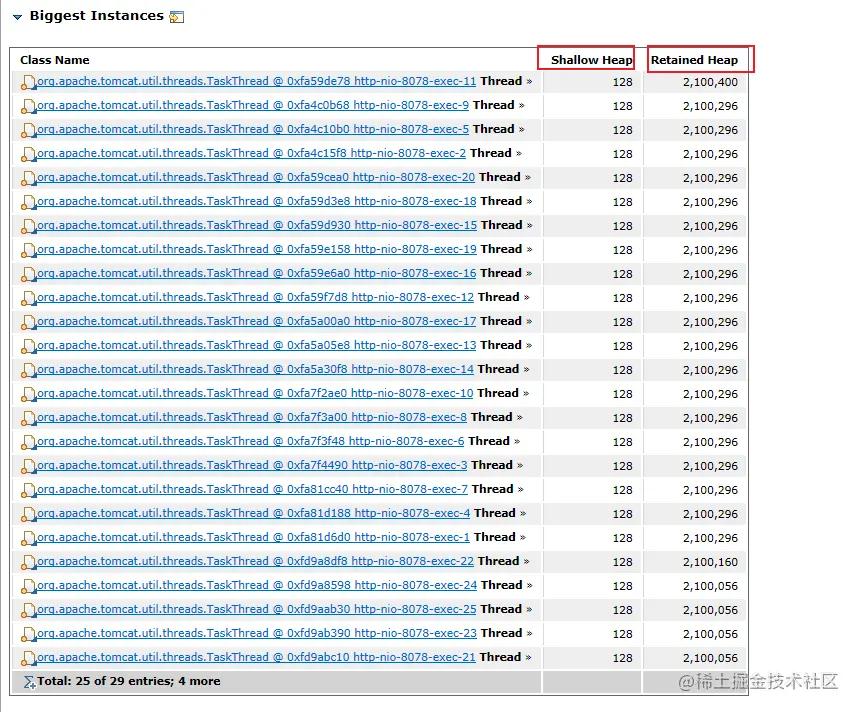Click the bold Thread label in exec-14 row

click(498, 369)
